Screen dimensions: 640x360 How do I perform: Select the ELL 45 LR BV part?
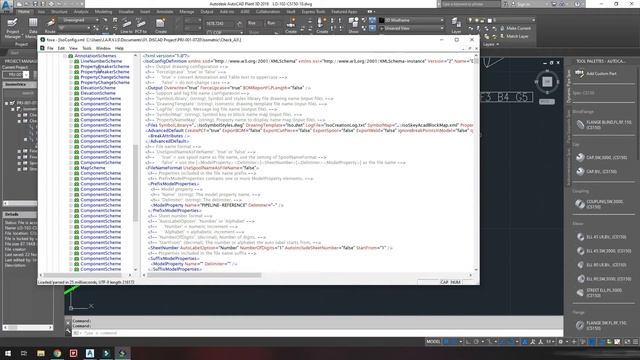pos(601,237)
